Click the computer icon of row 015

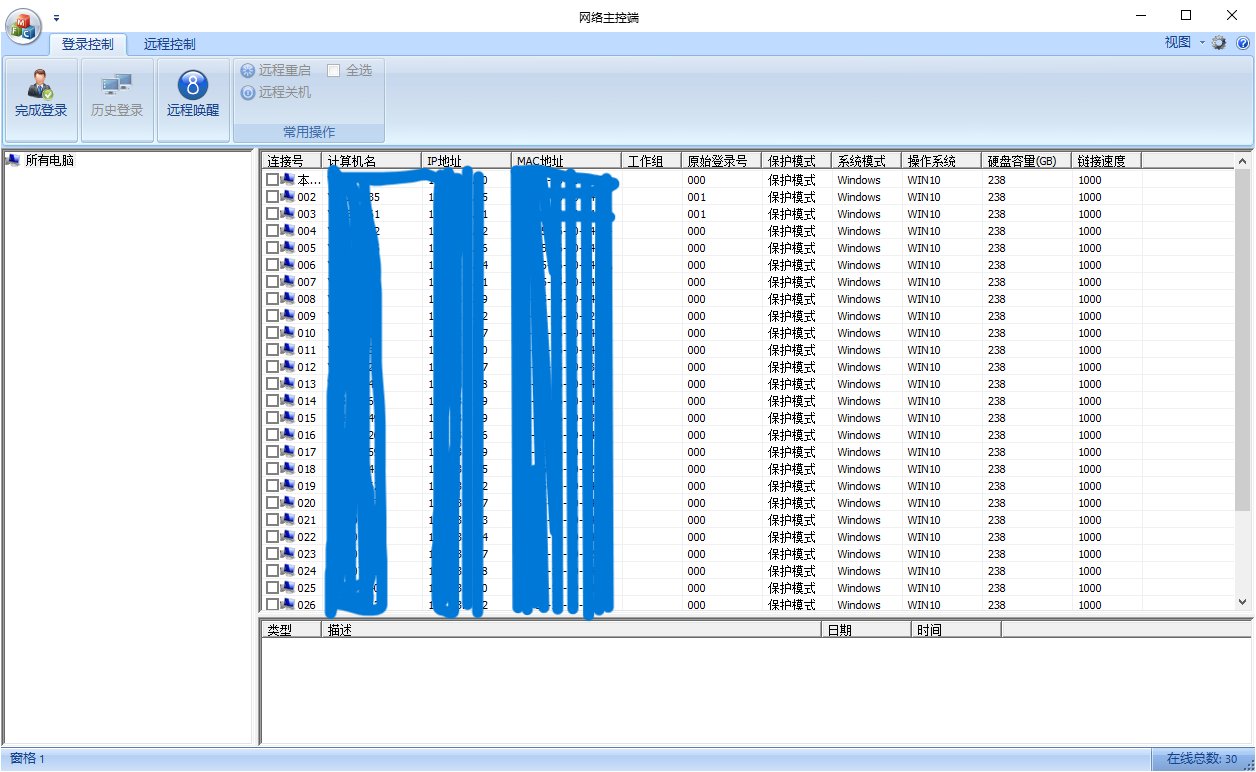point(288,418)
